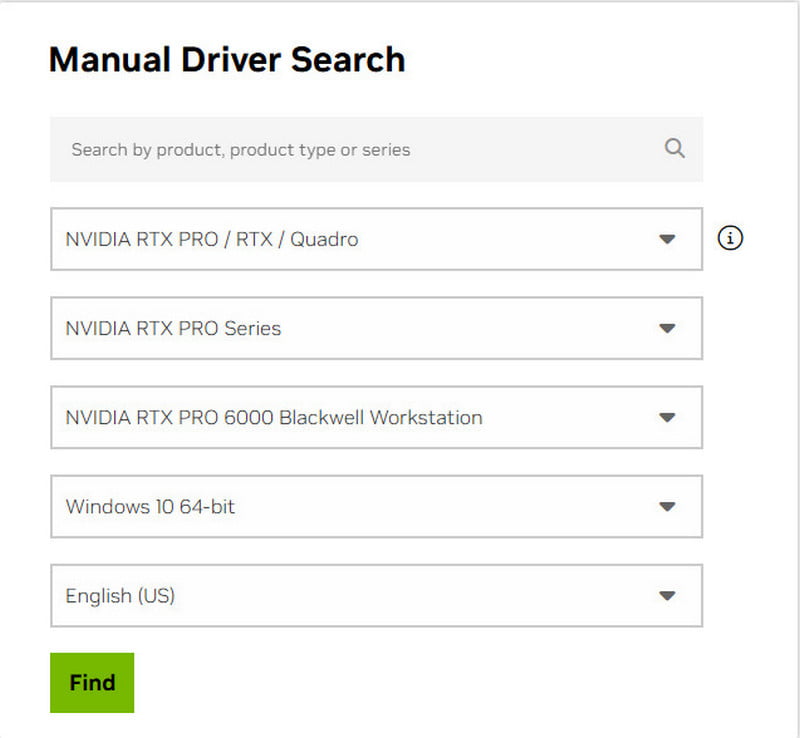Click the 'Search by product, product type or series' placeholder
Viewport: 800px width, 738px height.
(x=241, y=150)
